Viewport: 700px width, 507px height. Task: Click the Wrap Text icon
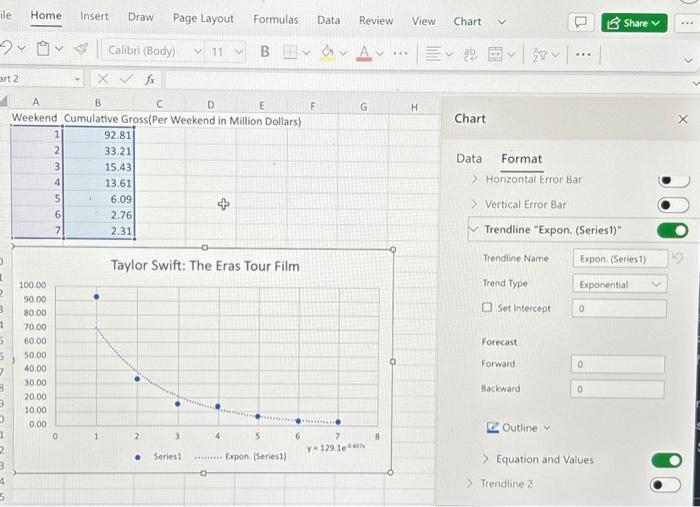point(469,54)
